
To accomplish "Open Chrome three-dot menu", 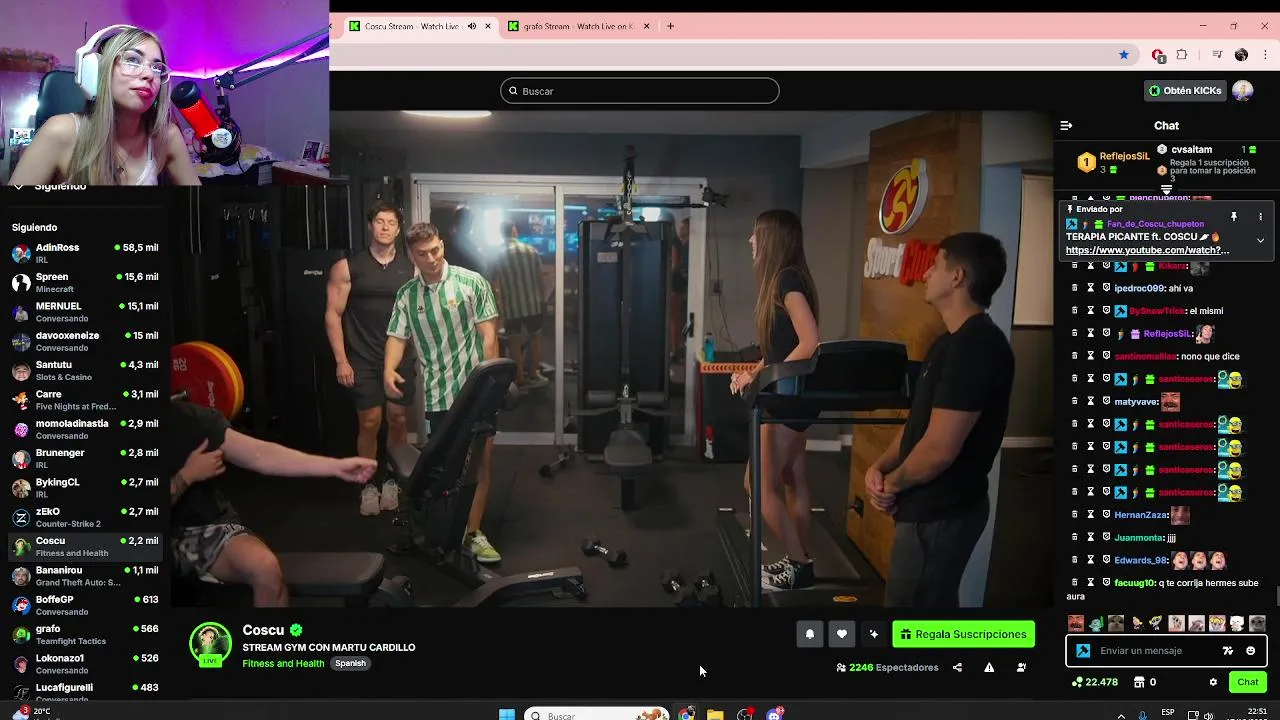I will [x=1265, y=55].
